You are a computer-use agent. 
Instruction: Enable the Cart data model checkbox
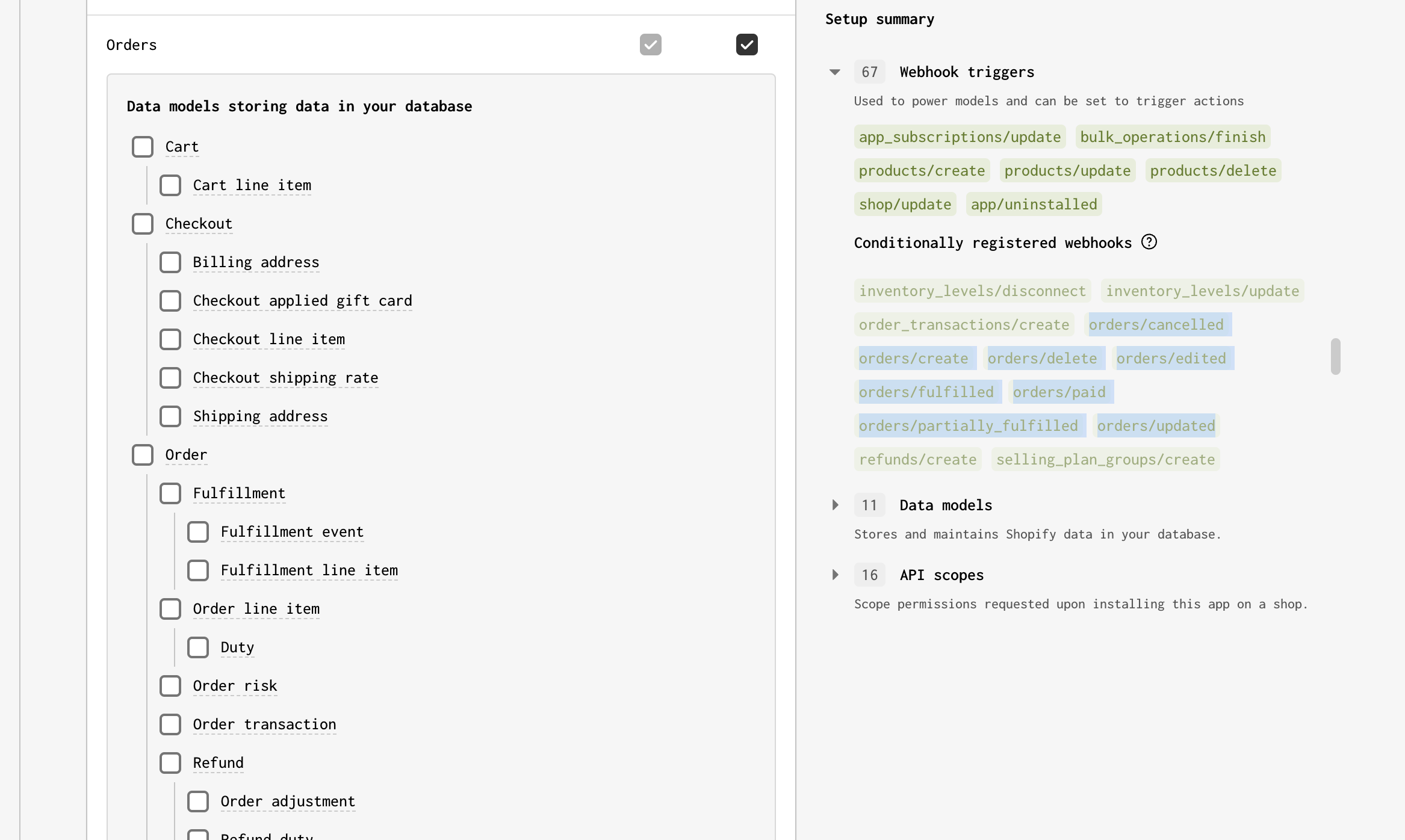[143, 147]
